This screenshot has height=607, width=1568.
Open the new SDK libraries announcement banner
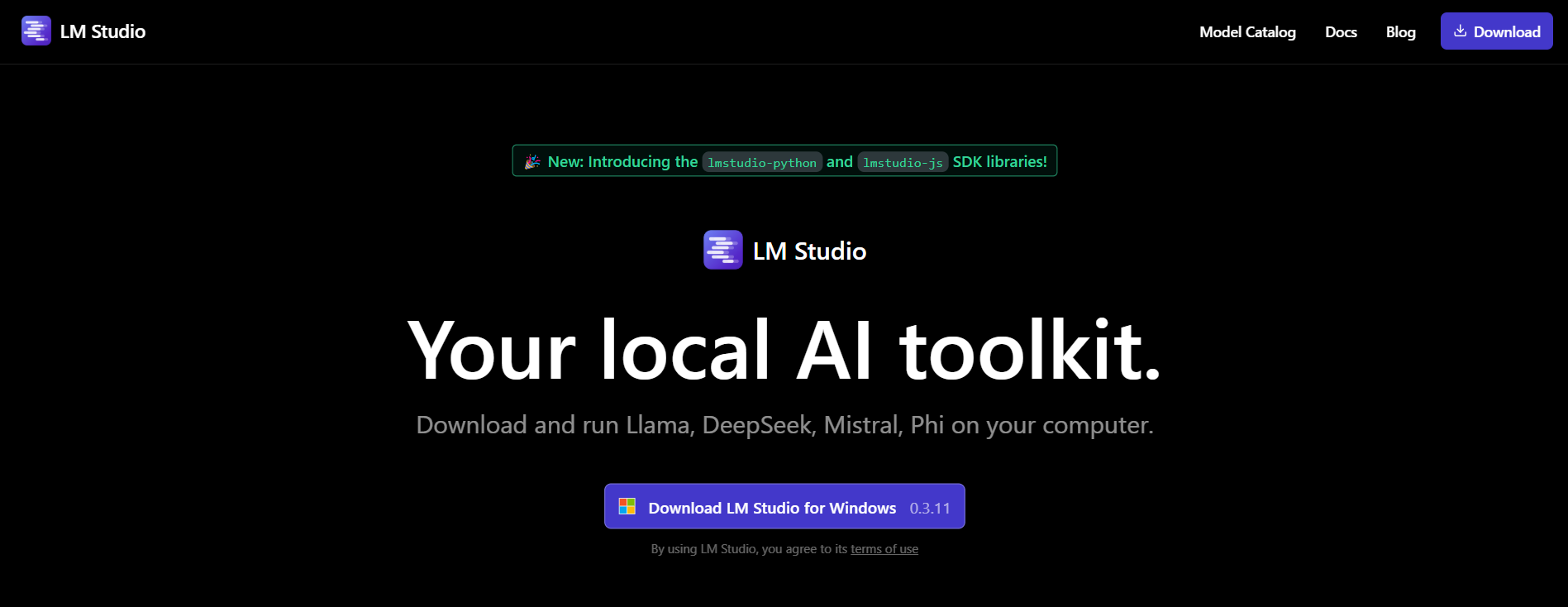pyautogui.click(x=784, y=161)
